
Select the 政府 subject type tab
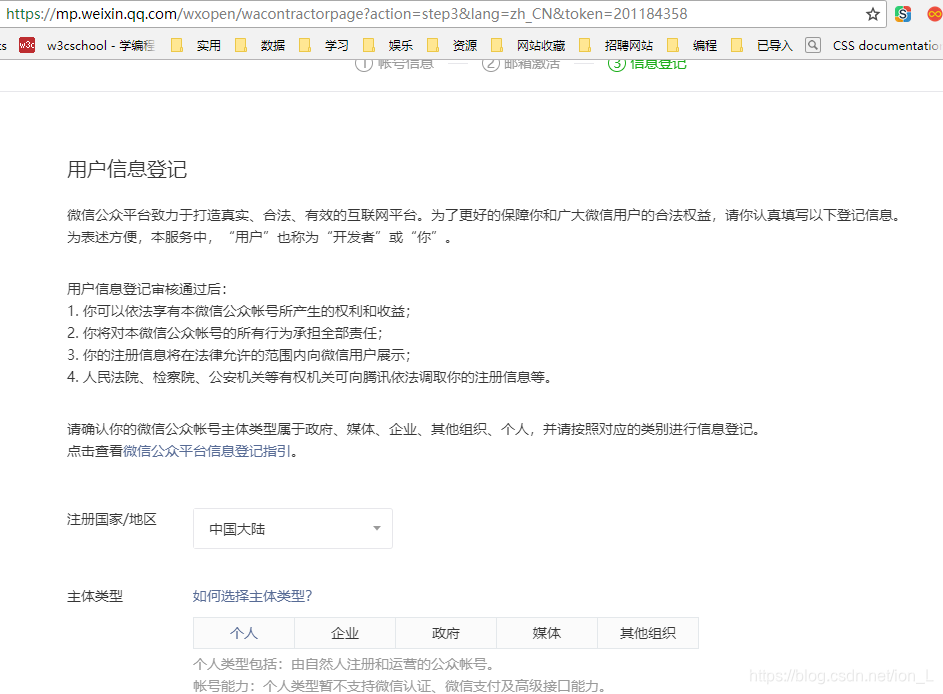pos(446,633)
